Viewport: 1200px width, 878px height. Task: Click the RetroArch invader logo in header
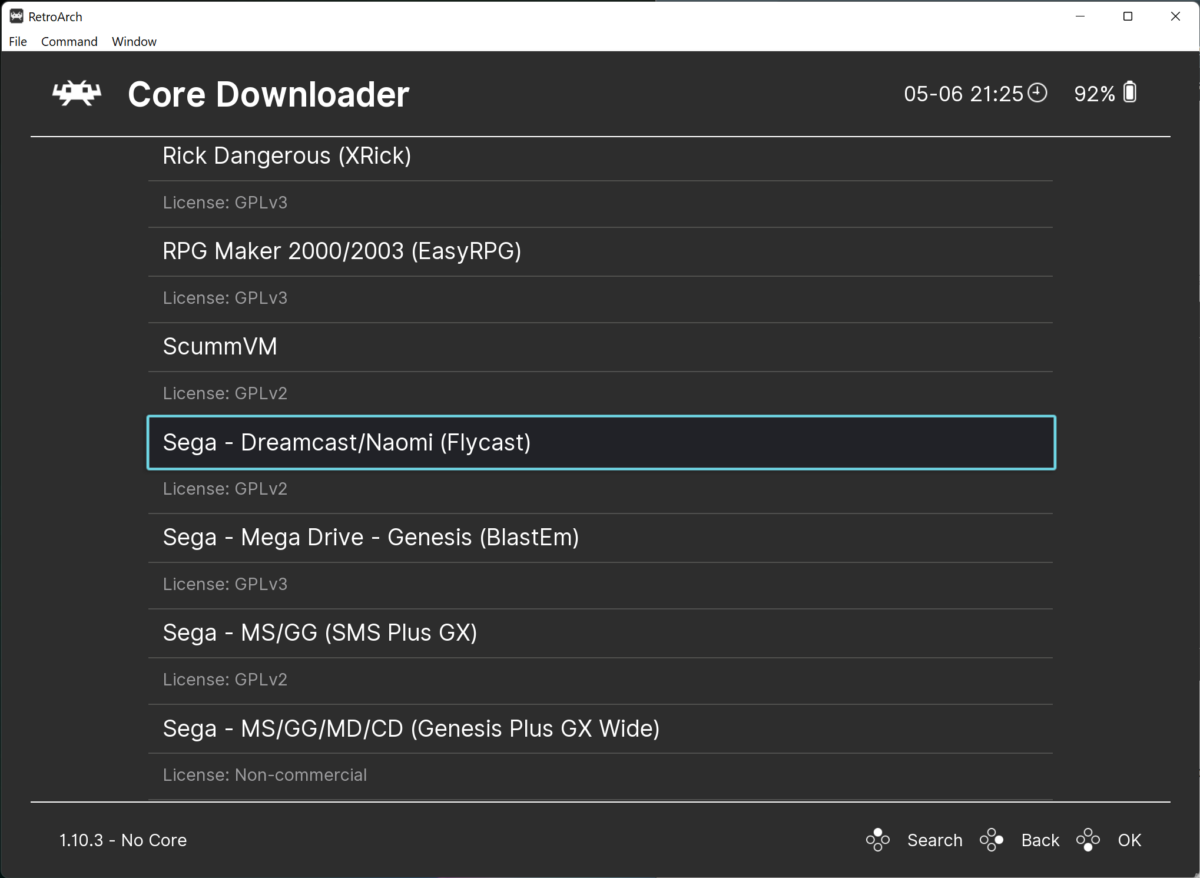77,94
